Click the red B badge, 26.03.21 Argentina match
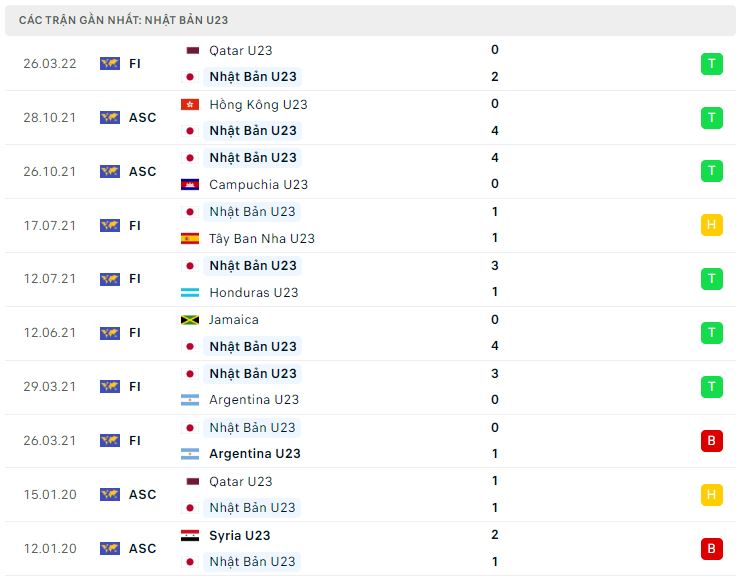The height and width of the screenshot is (577, 742). tap(711, 441)
